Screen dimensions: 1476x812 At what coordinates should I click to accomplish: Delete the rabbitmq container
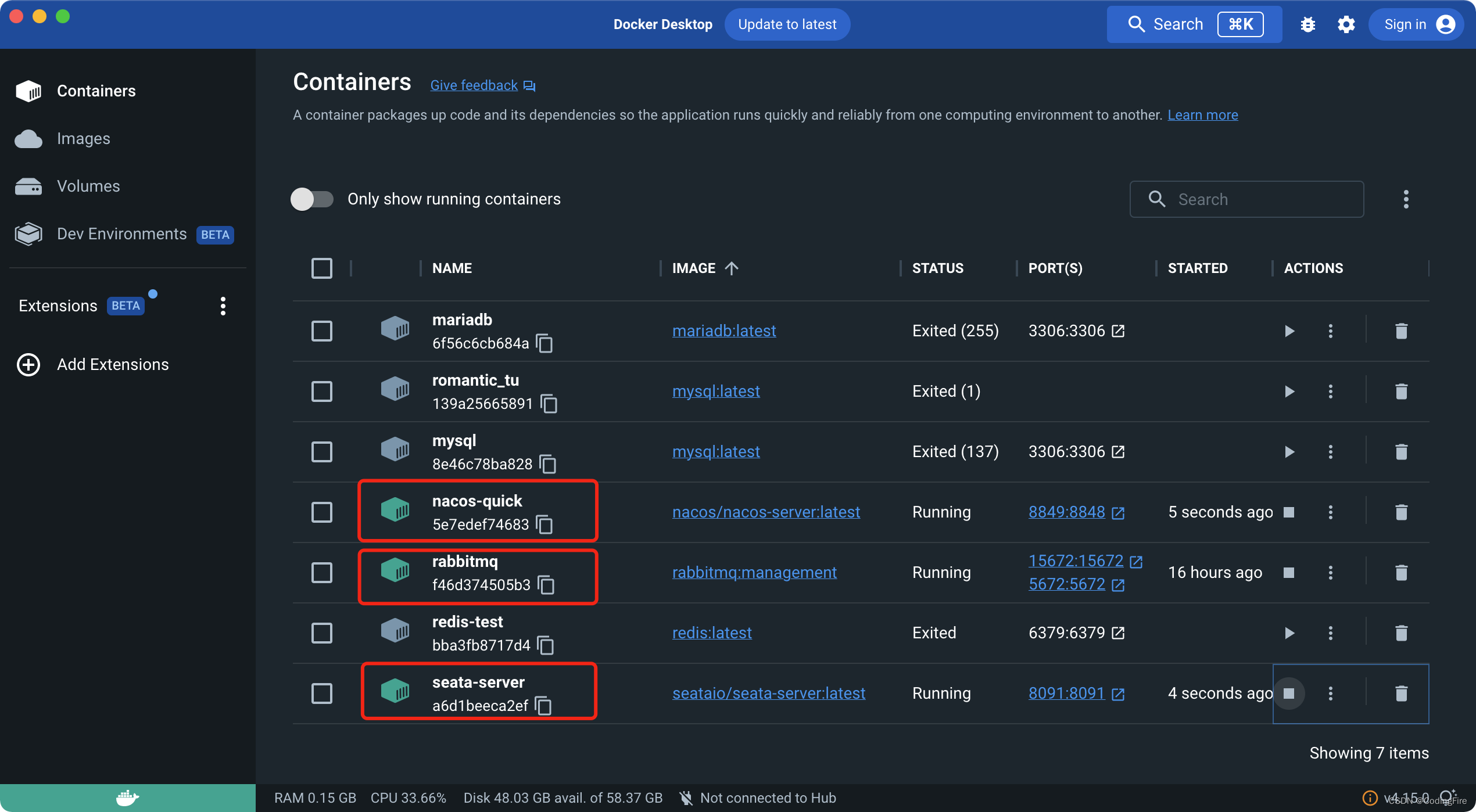(x=1401, y=573)
